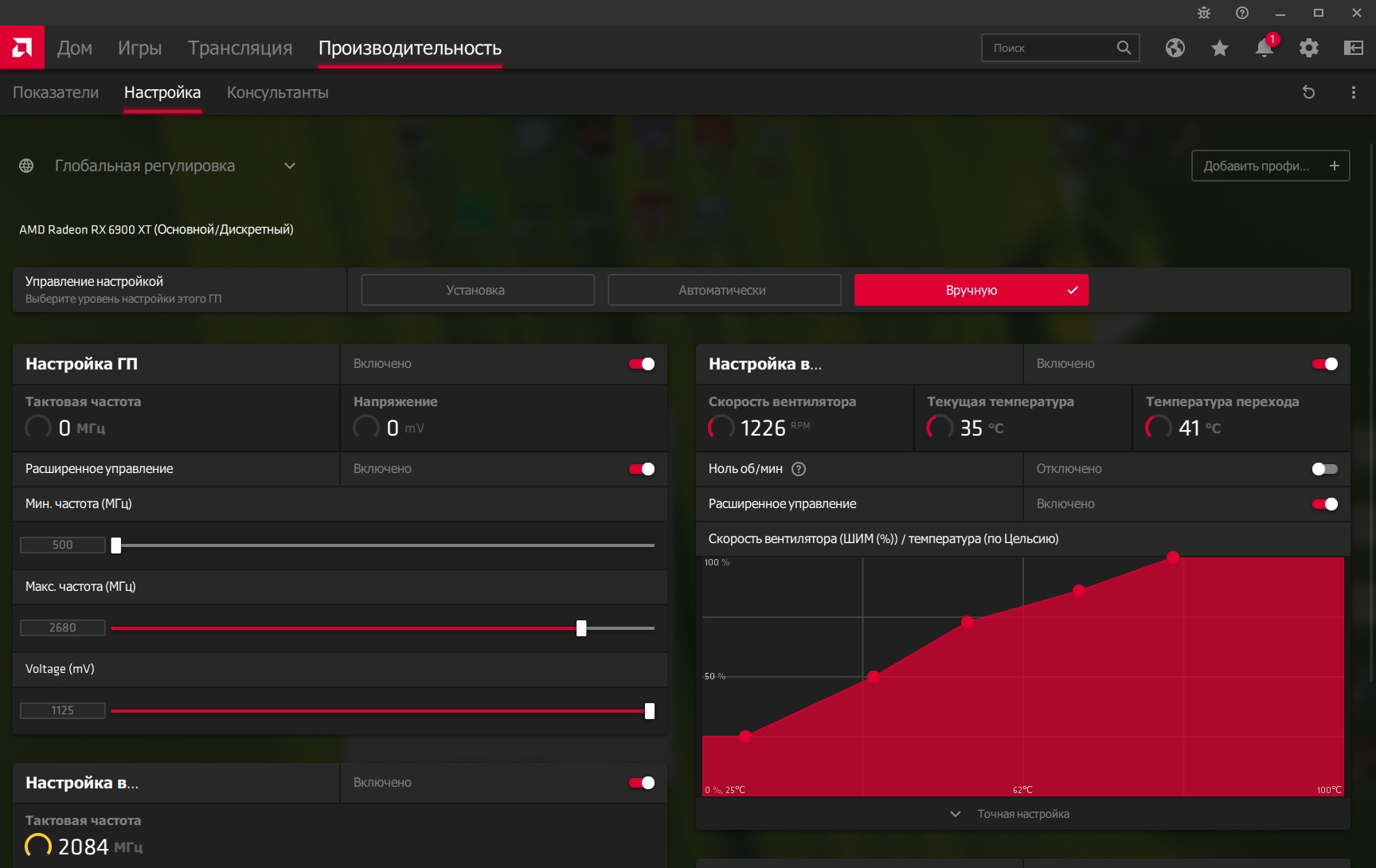Click Макс. частота slider handle
Viewport: 1376px width, 868px height.
(x=581, y=628)
